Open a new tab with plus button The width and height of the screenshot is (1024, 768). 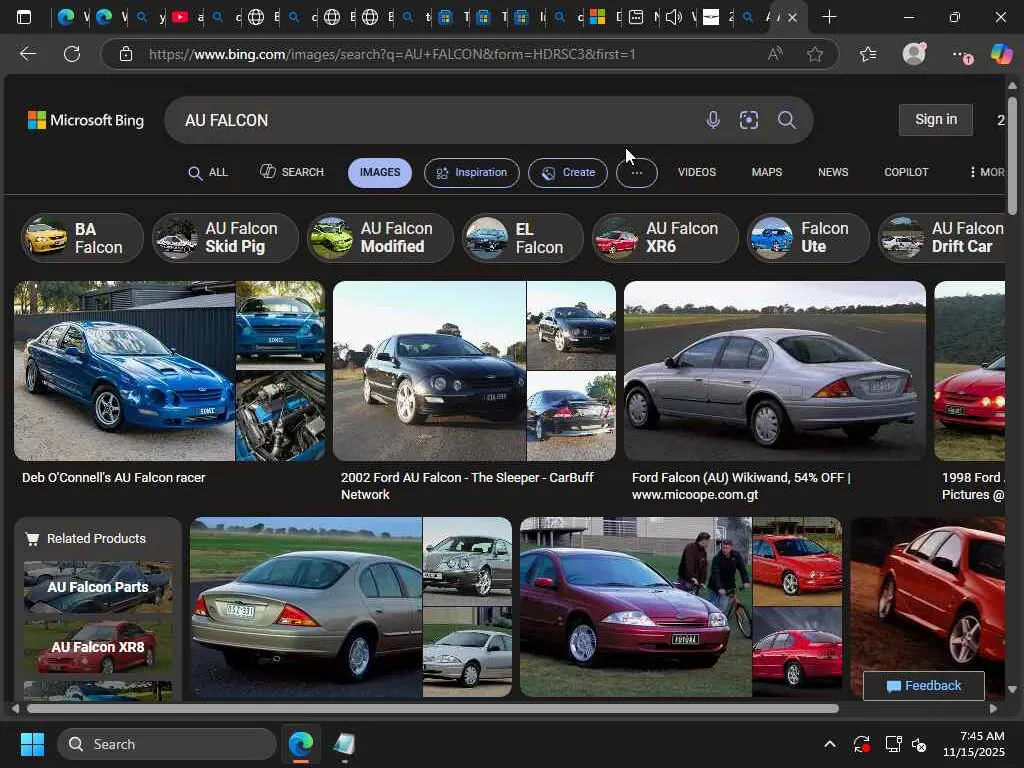click(x=829, y=17)
